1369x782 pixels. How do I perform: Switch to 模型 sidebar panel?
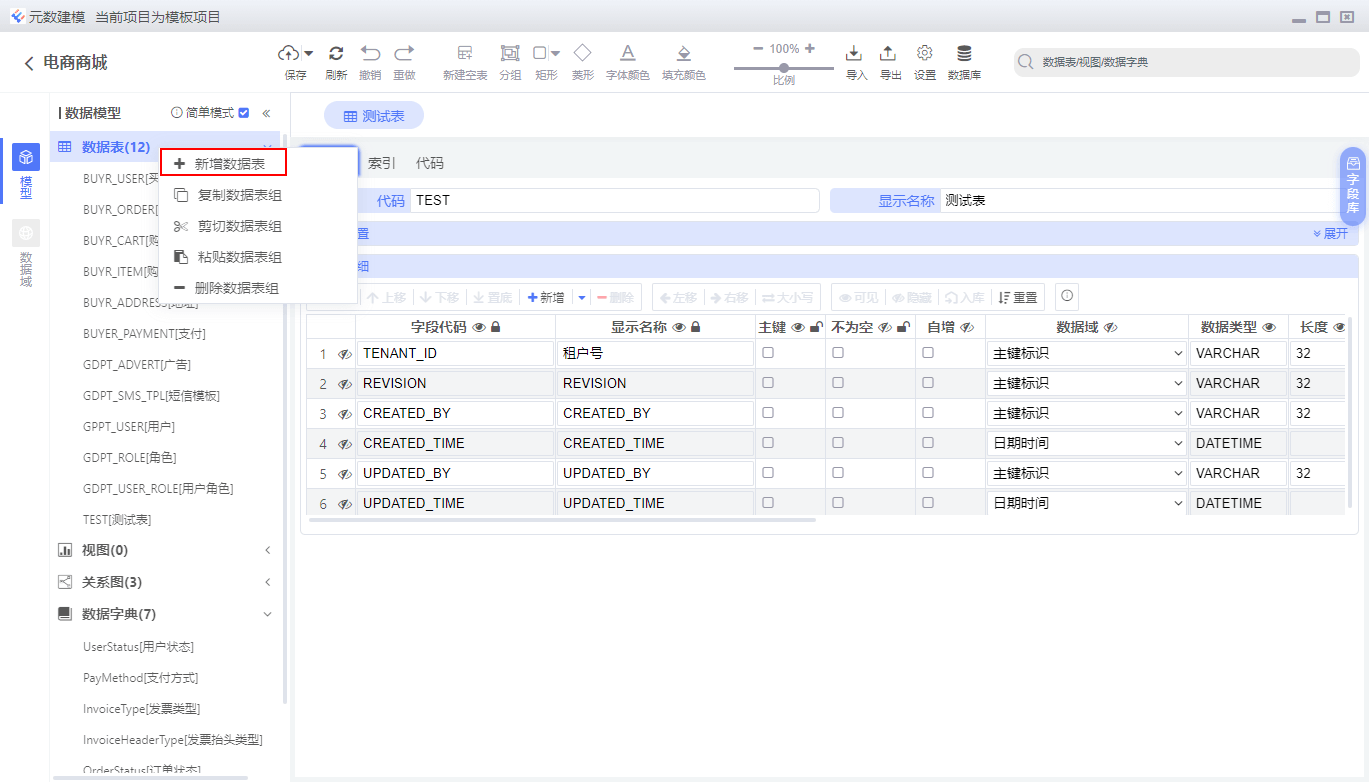pyautogui.click(x=26, y=171)
